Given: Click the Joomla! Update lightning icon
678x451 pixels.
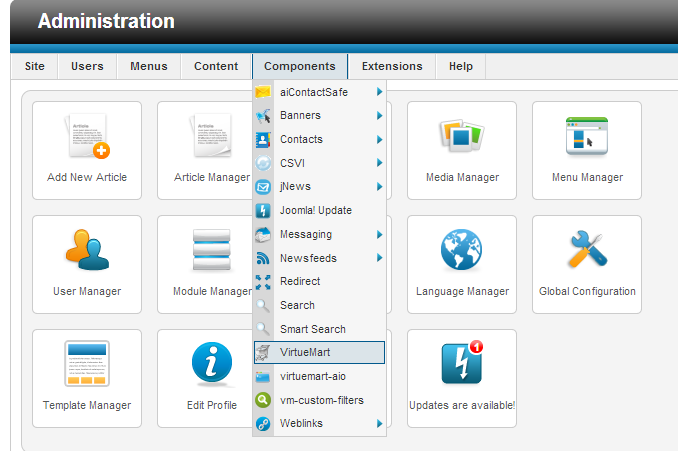Looking at the screenshot, I should (263, 211).
